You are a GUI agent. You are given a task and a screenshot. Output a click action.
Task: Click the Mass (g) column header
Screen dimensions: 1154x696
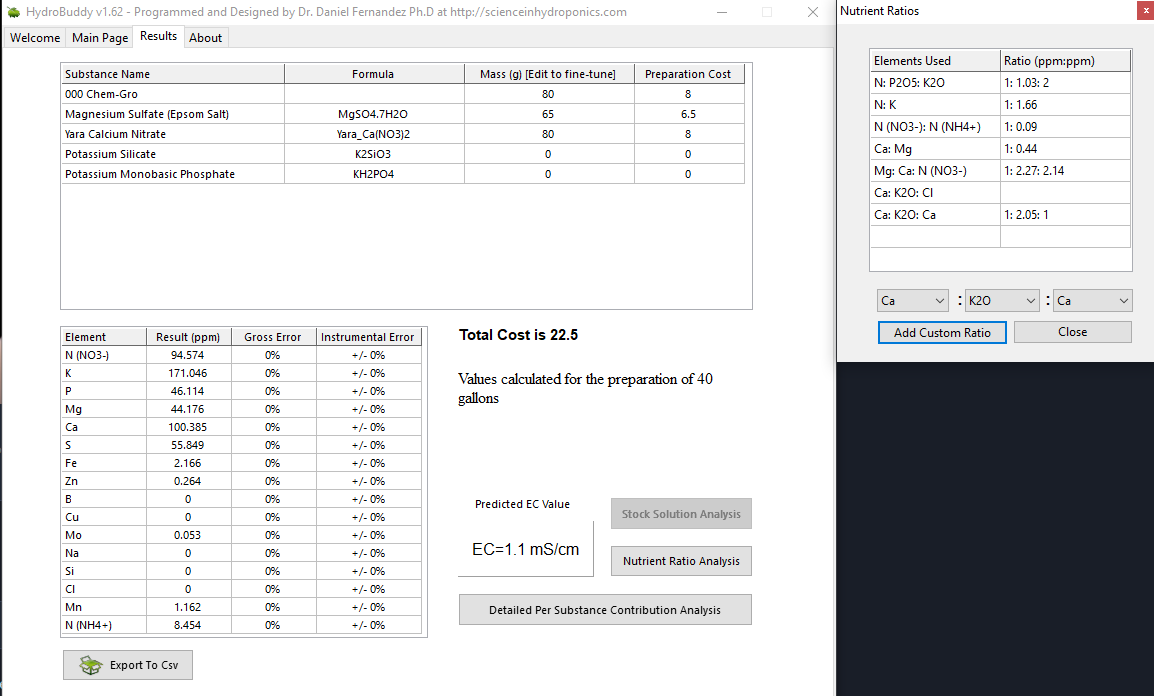tap(549, 74)
